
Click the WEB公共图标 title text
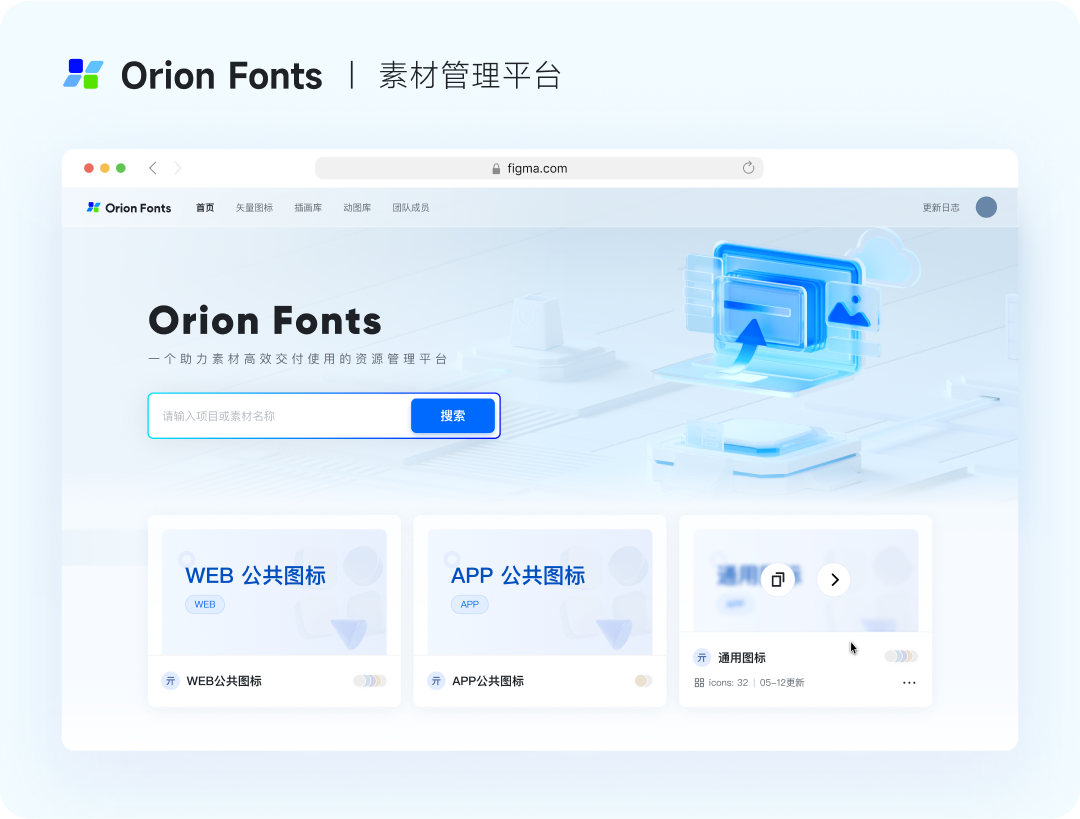click(x=224, y=681)
